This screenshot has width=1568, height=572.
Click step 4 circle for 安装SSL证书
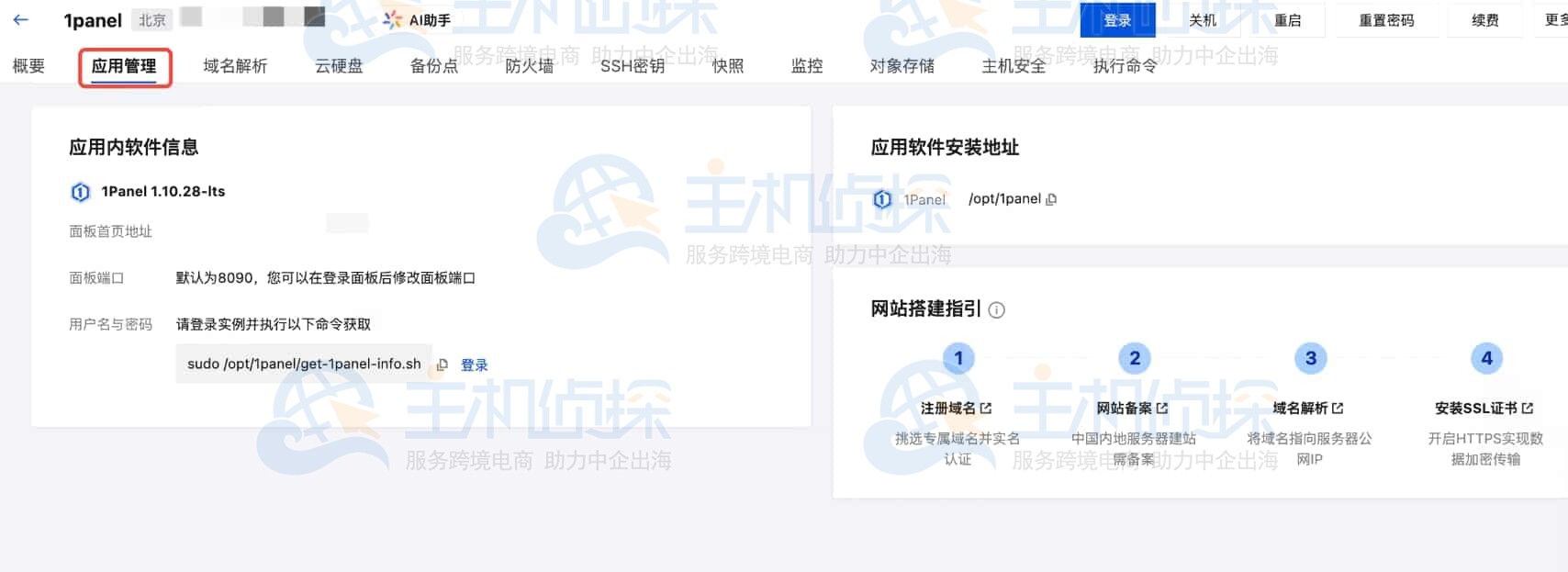(1486, 358)
